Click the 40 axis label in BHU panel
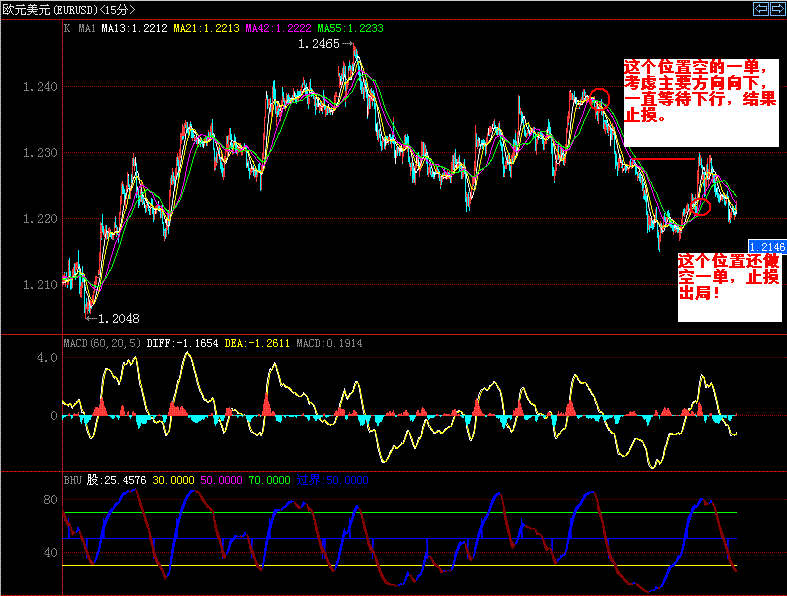This screenshot has height=596, width=787. (50, 553)
